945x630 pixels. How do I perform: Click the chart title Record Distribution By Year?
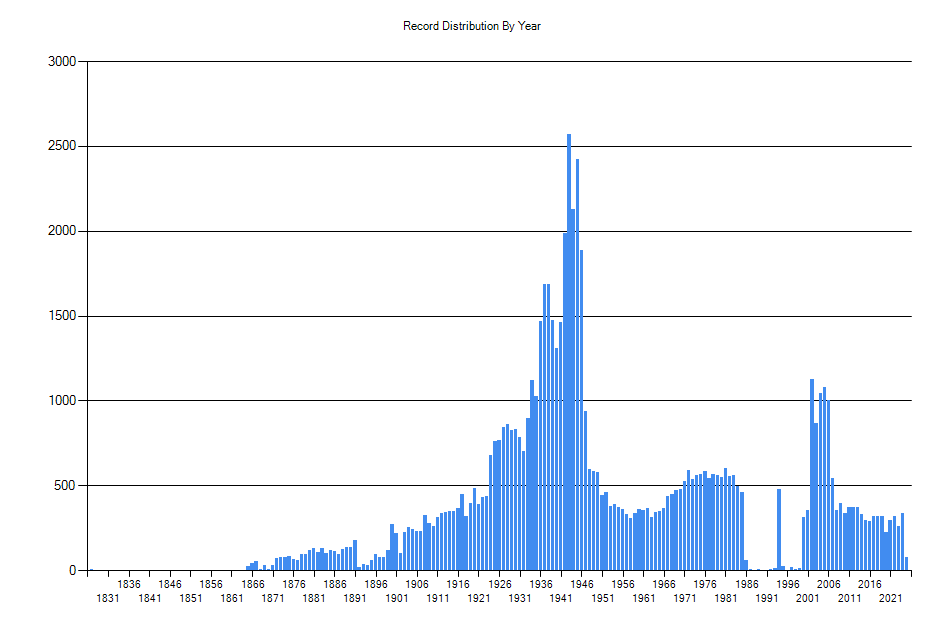tap(471, 26)
